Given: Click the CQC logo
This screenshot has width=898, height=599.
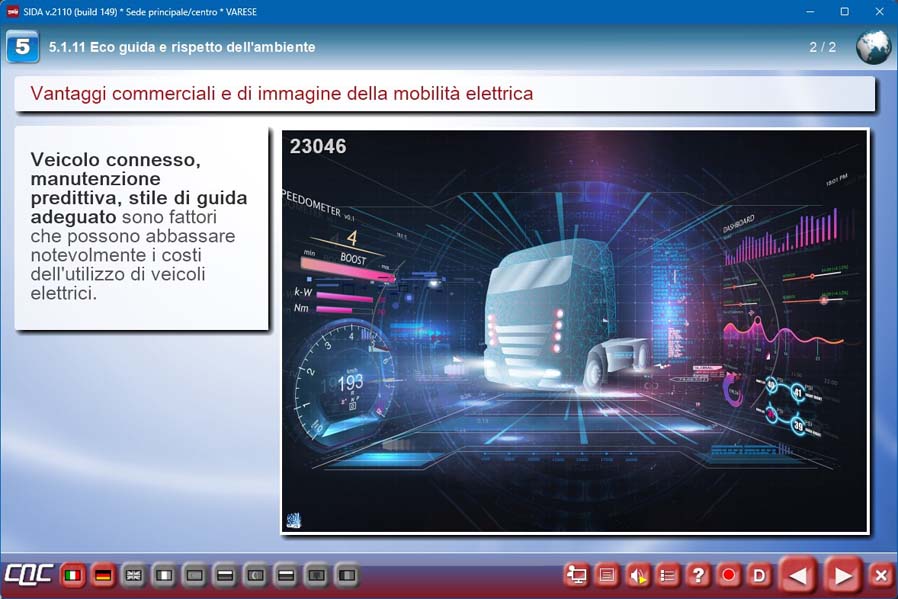Looking at the screenshot, I should [28, 576].
